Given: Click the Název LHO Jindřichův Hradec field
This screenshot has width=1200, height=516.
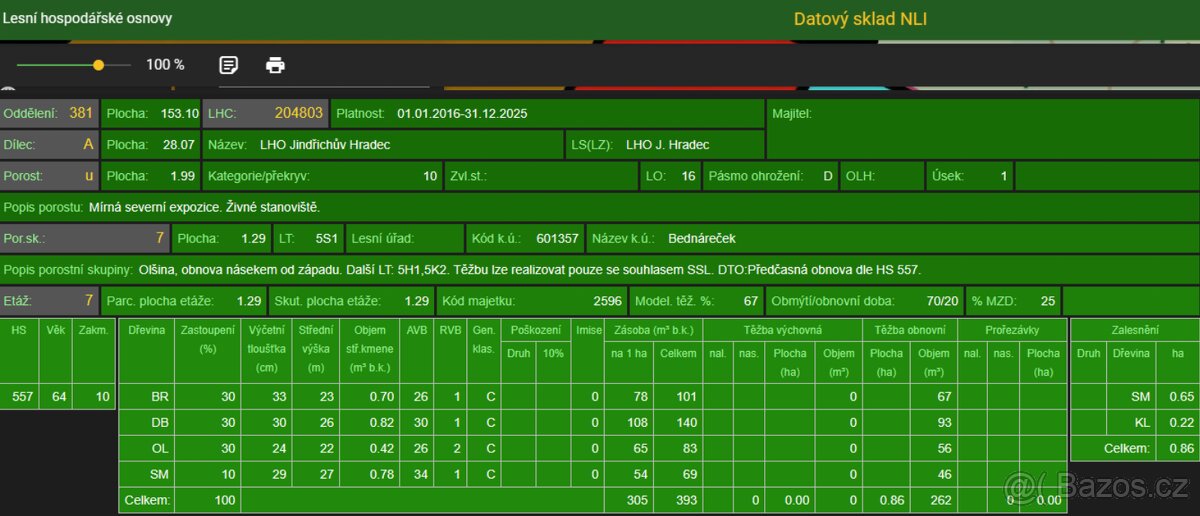Looking at the screenshot, I should click(384, 145).
